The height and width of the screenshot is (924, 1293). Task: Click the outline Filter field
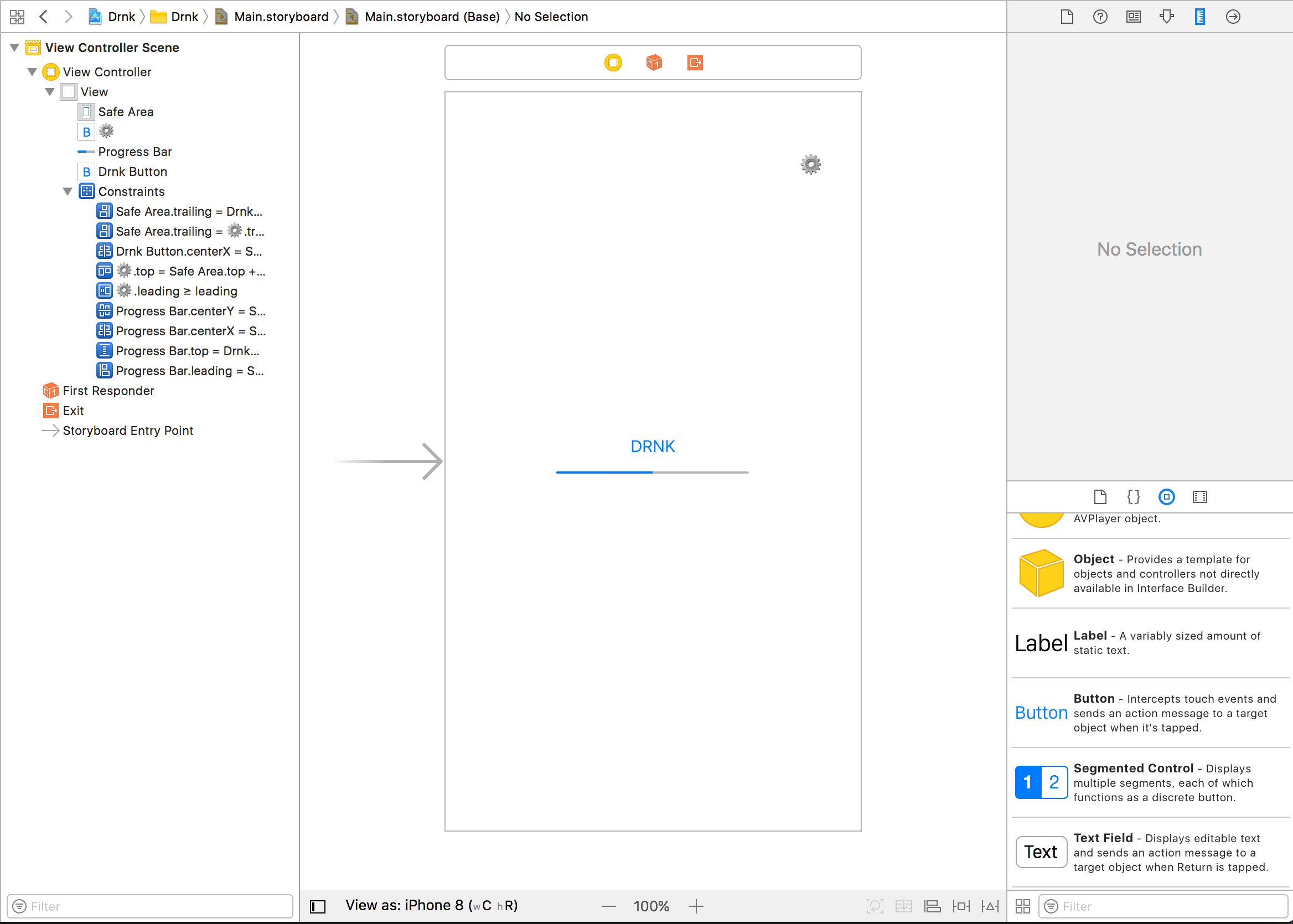(149, 906)
